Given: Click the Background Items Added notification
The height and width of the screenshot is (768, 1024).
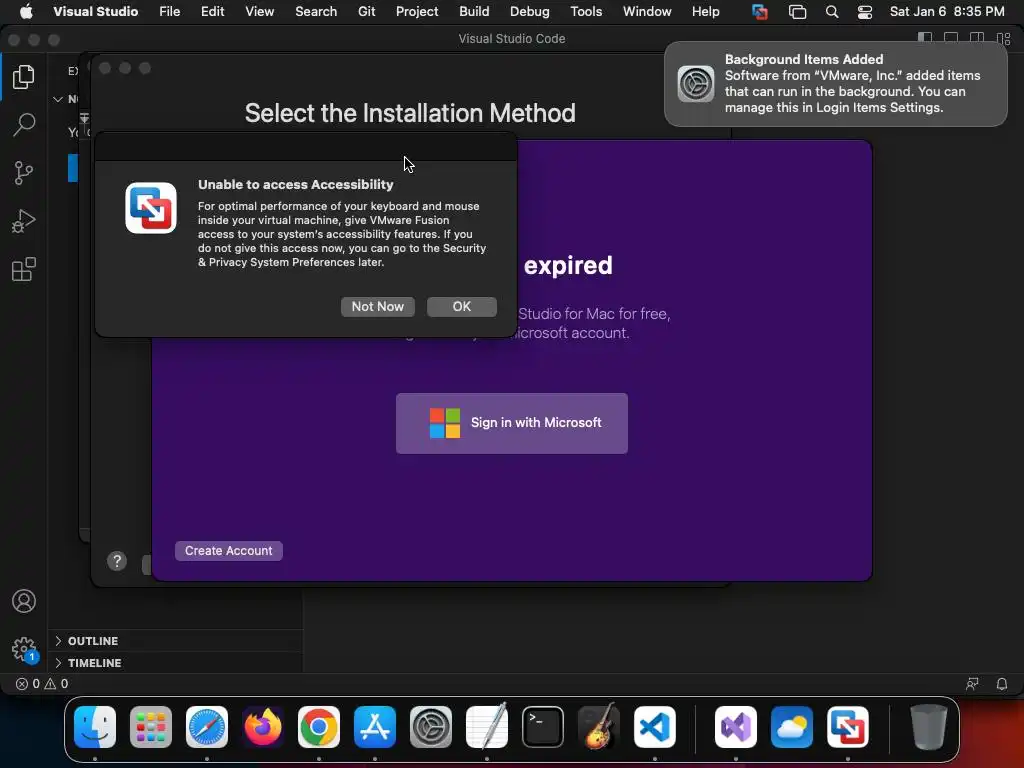Looking at the screenshot, I should click(836, 84).
